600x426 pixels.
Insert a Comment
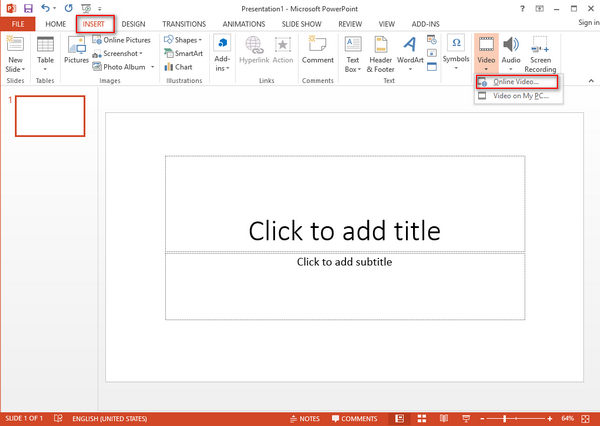[x=318, y=50]
